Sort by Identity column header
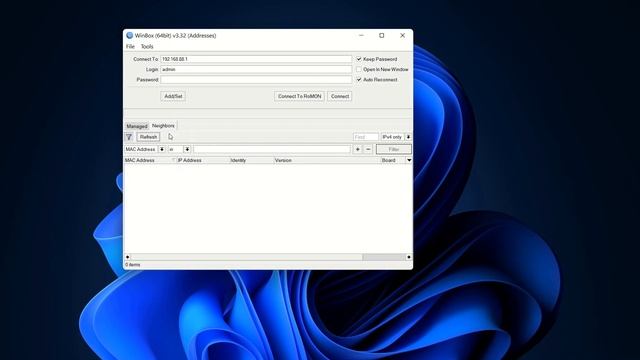The height and width of the screenshot is (360, 640). (251, 160)
